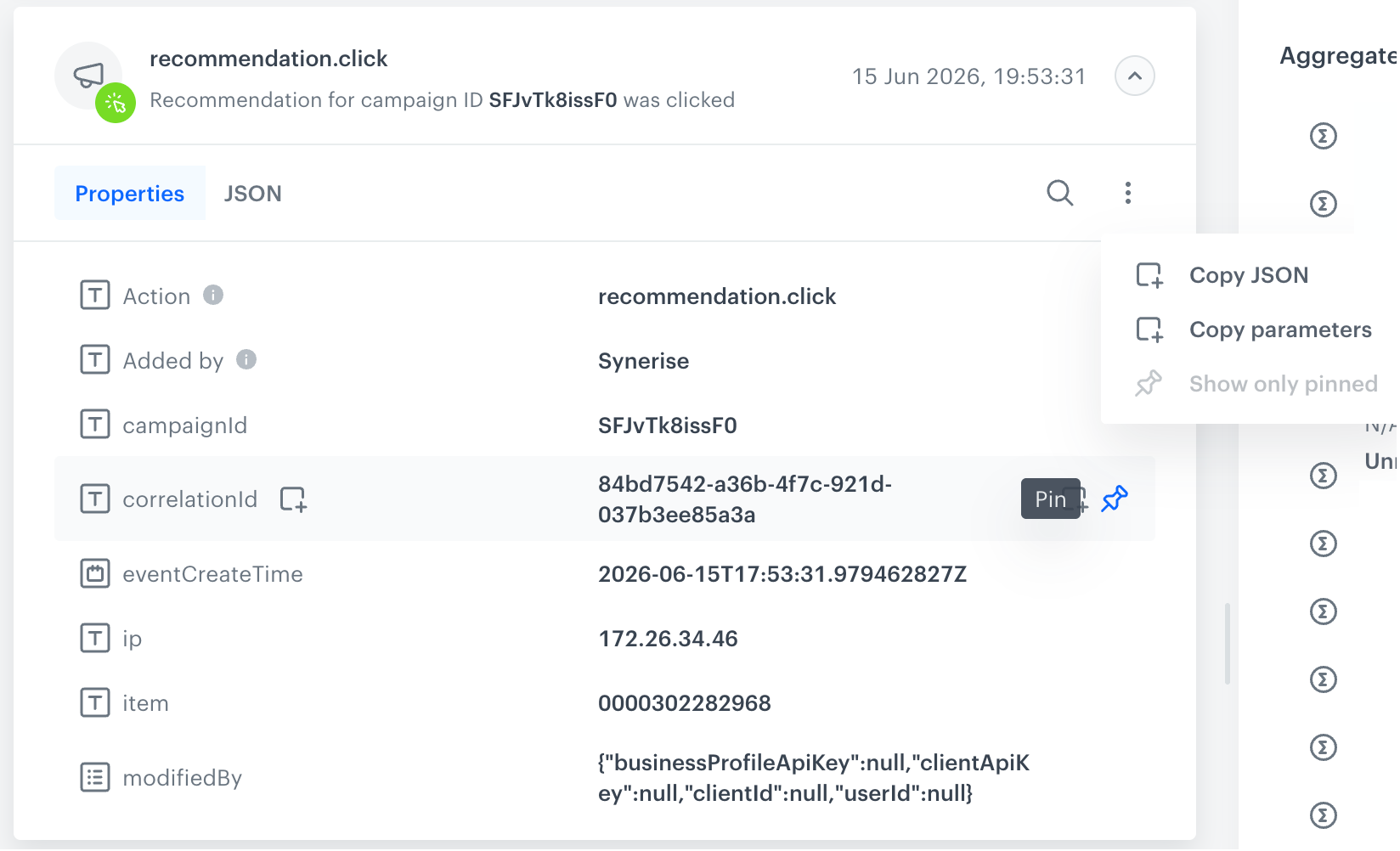
Task: Click the eventCreateTime calendar type icon
Action: (95, 573)
